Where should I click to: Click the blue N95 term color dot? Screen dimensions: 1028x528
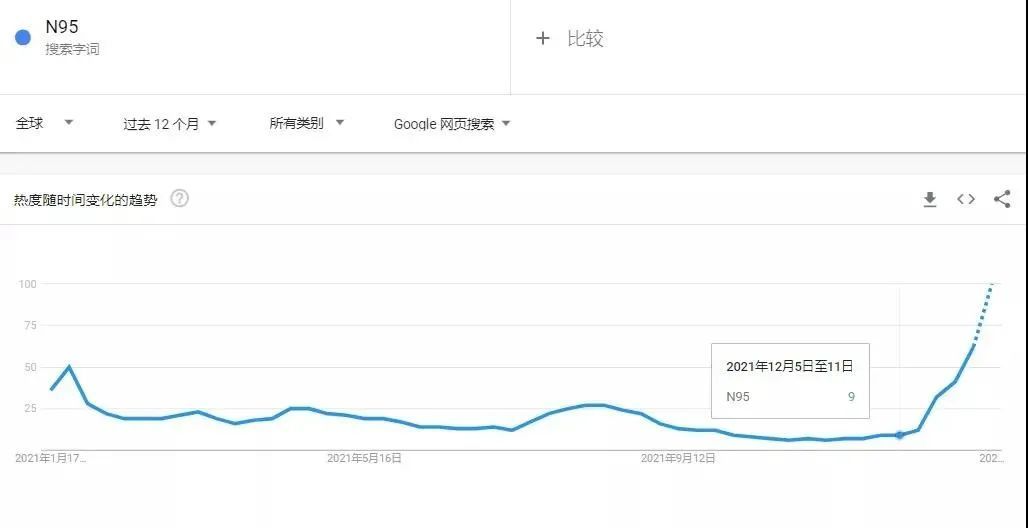click(23, 37)
